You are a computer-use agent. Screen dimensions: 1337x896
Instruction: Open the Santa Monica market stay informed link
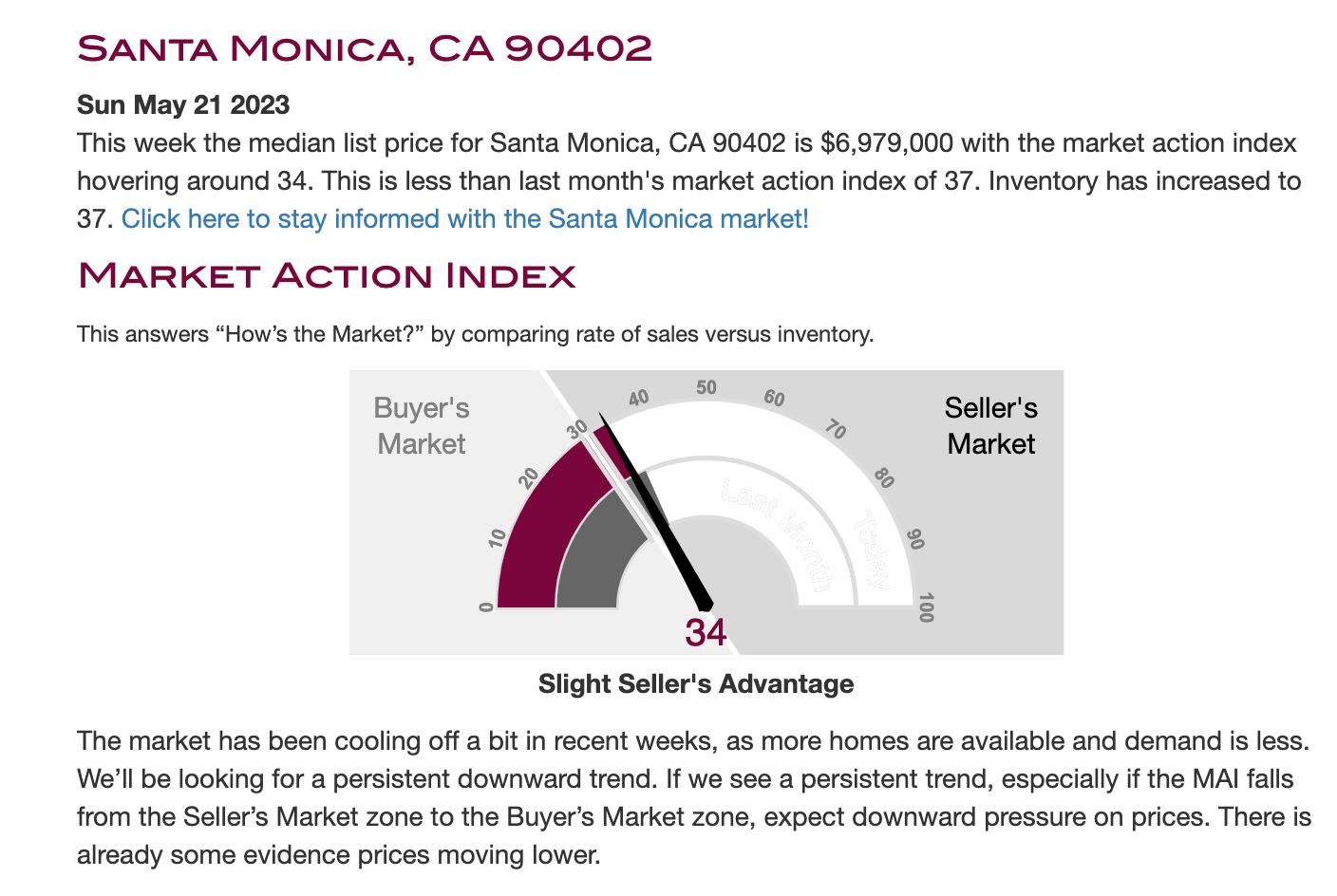(465, 219)
